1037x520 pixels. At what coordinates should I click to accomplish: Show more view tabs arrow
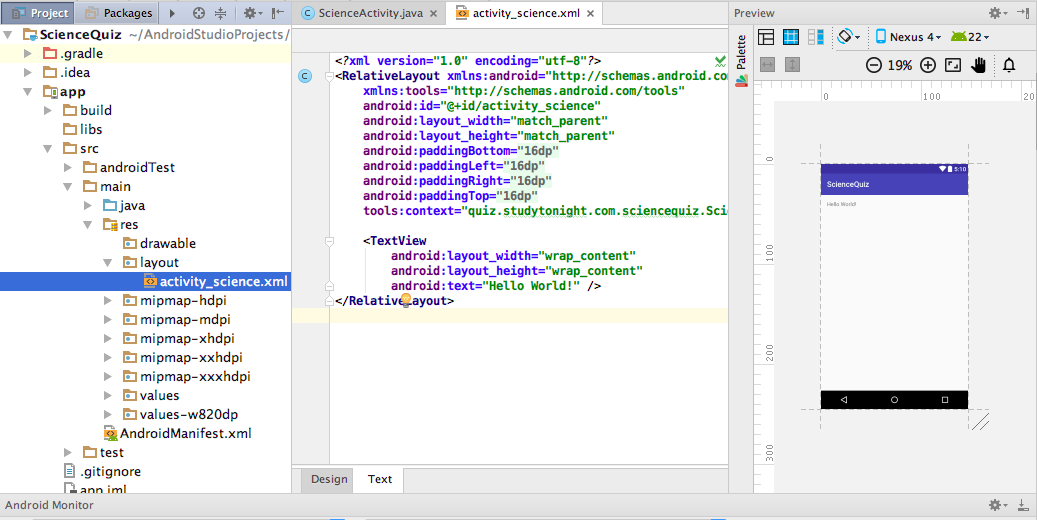click(x=172, y=13)
